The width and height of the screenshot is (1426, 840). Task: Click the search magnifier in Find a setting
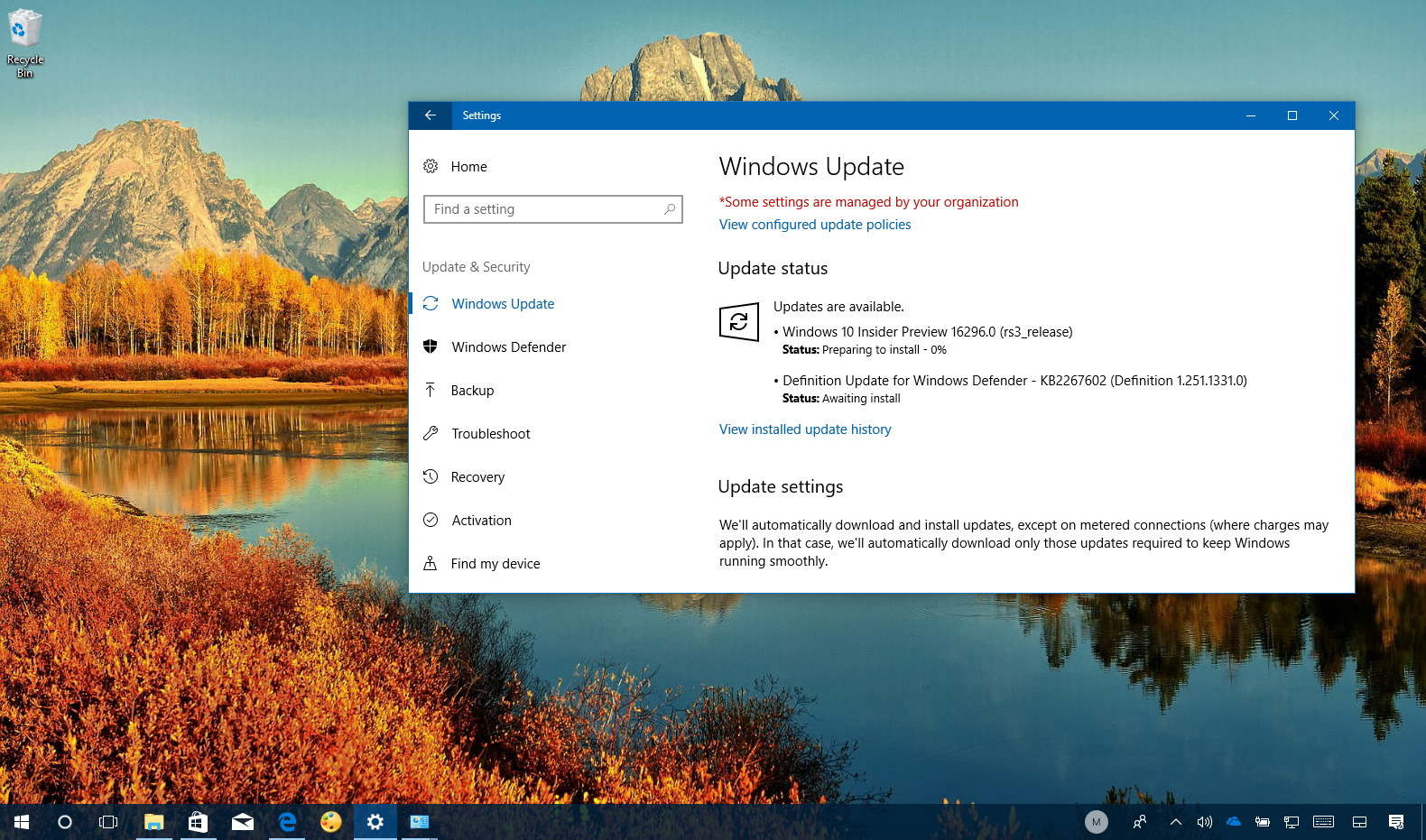(669, 209)
